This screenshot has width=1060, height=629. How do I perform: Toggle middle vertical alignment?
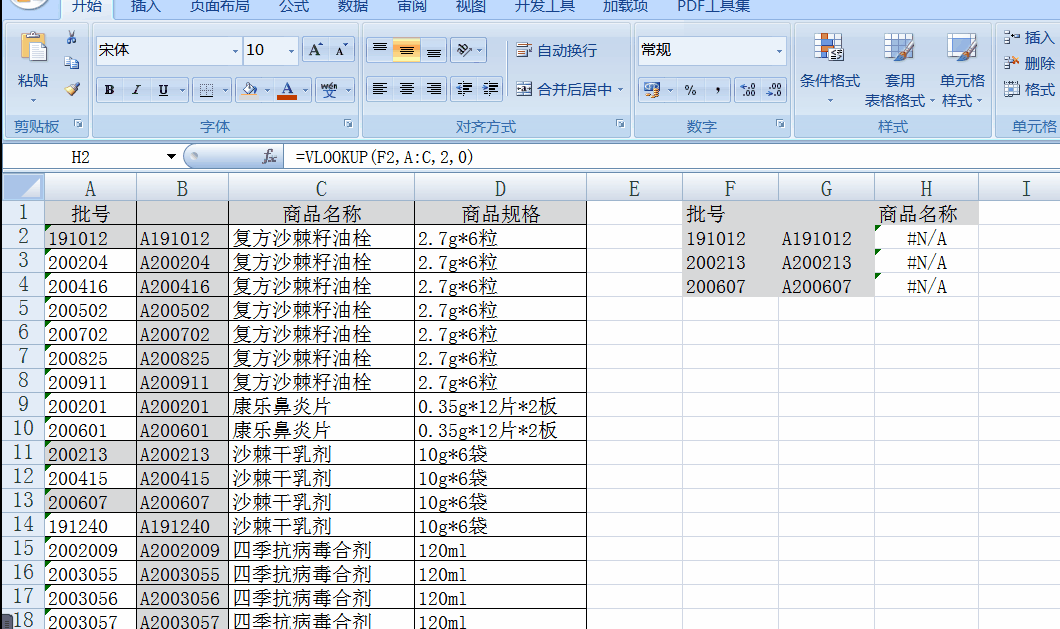pos(406,50)
